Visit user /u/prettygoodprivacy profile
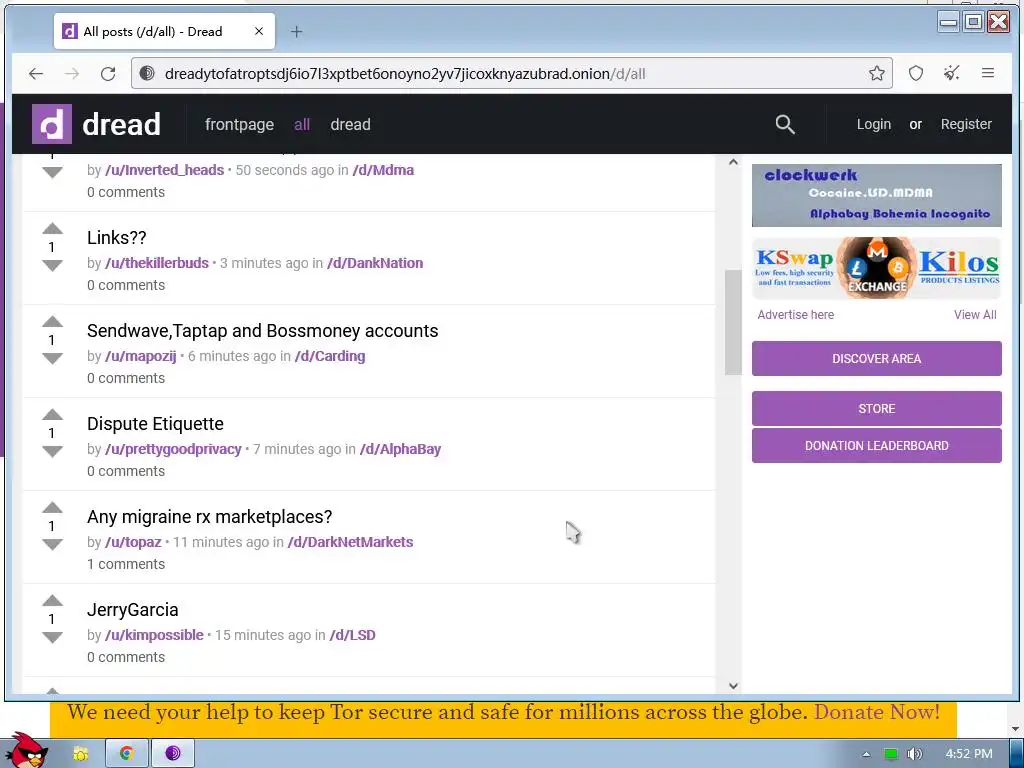This screenshot has height=768, width=1024. [x=173, y=449]
